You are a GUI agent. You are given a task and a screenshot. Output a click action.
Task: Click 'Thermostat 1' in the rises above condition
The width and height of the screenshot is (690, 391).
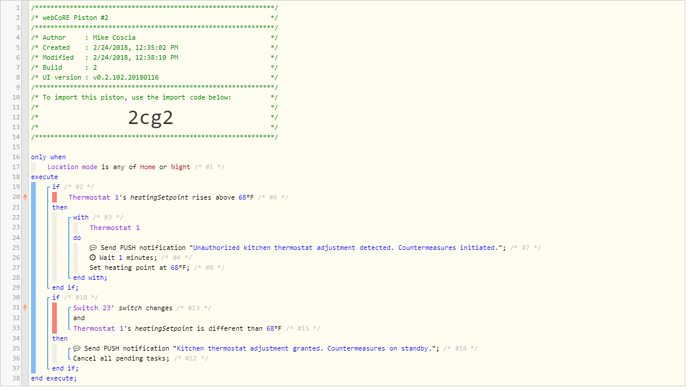pyautogui.click(x=94, y=197)
